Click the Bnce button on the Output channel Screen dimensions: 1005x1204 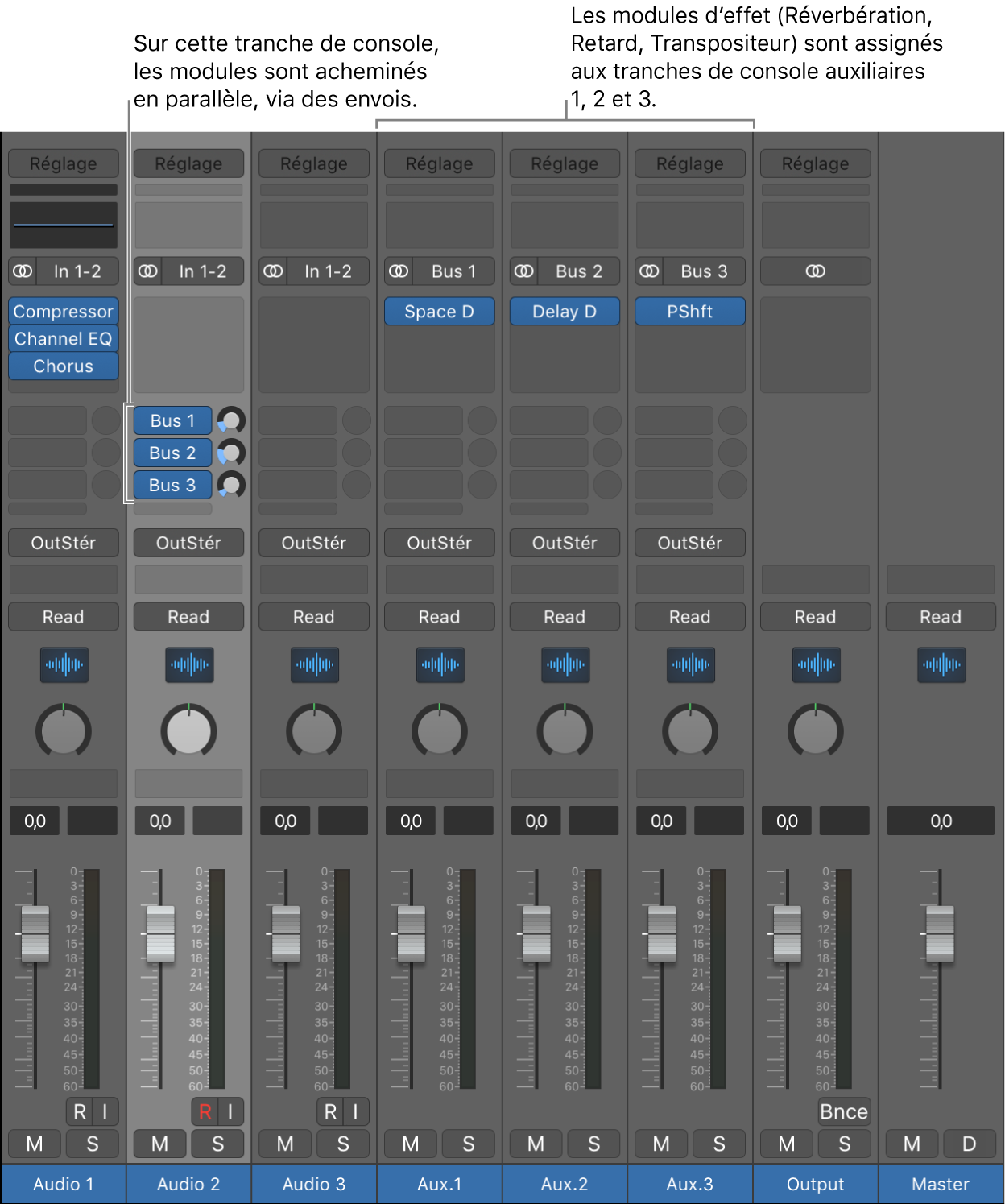point(843,1112)
